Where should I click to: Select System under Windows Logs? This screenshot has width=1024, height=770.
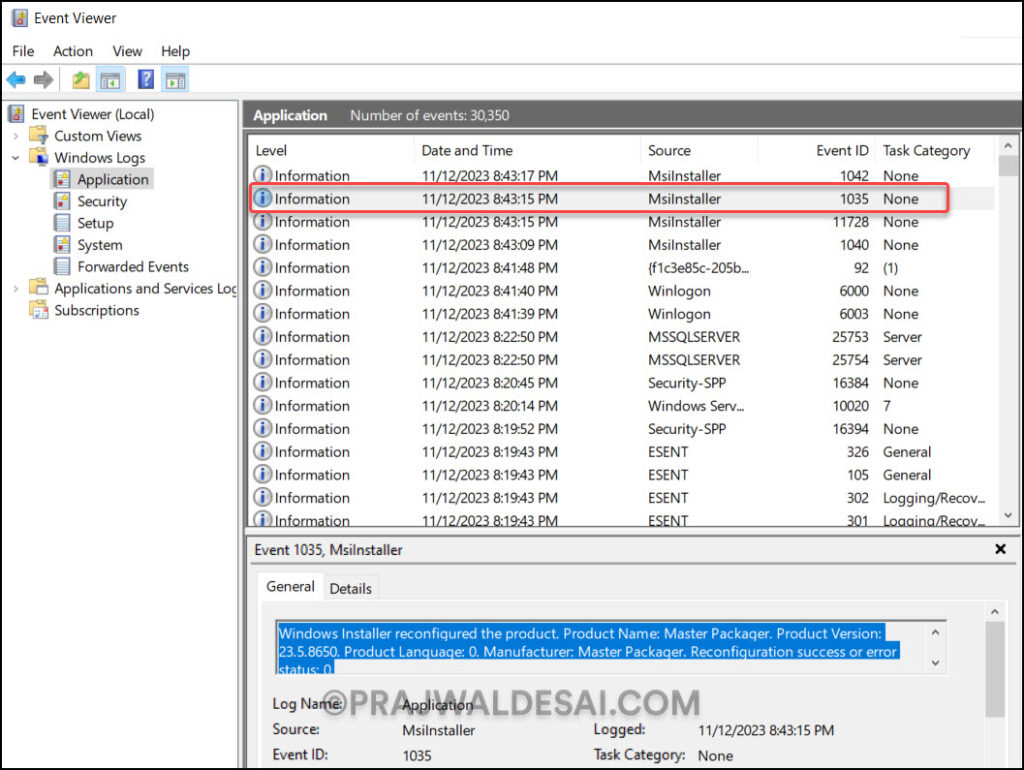click(x=100, y=245)
